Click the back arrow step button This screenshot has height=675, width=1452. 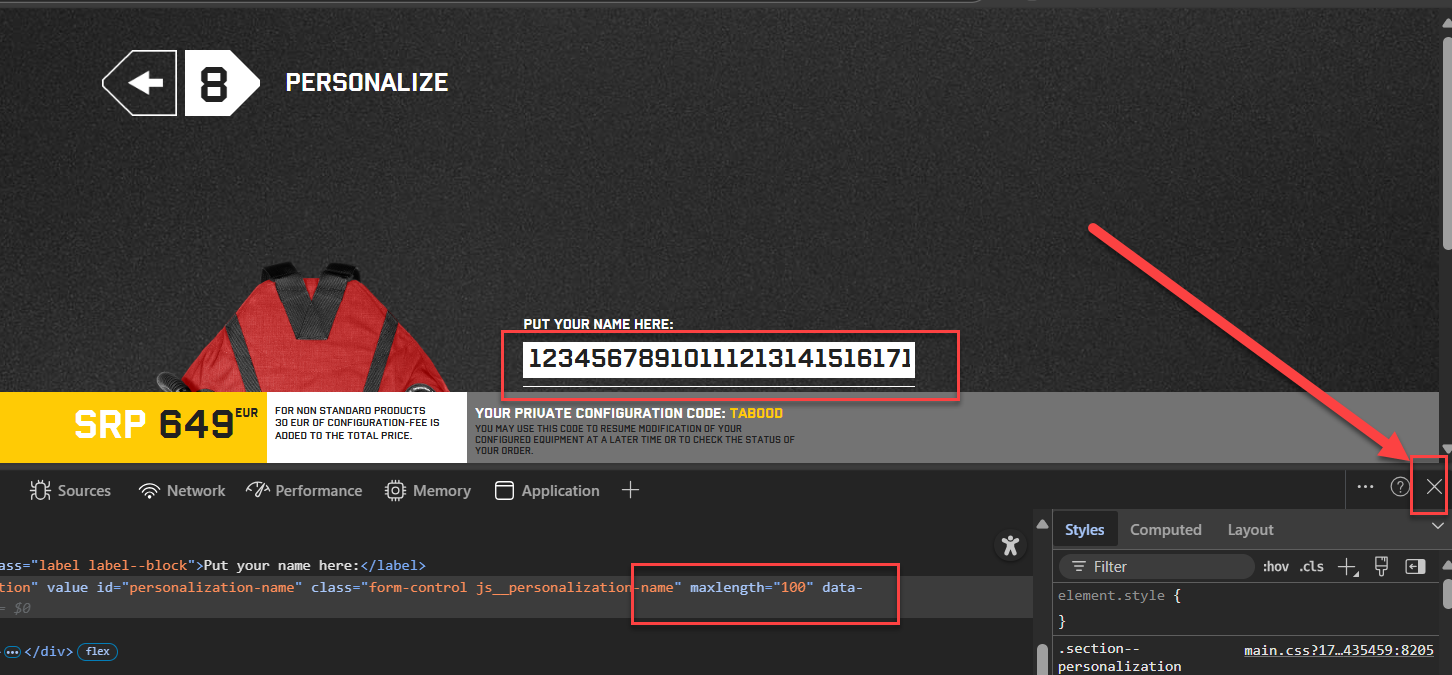(140, 83)
